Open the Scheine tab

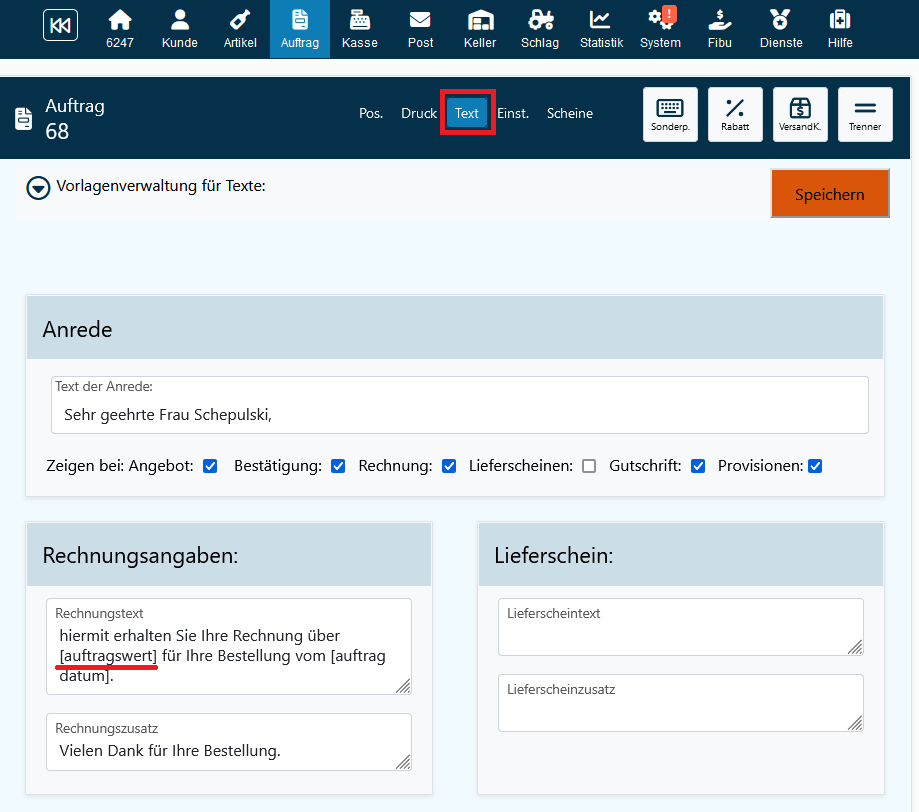[x=570, y=113]
